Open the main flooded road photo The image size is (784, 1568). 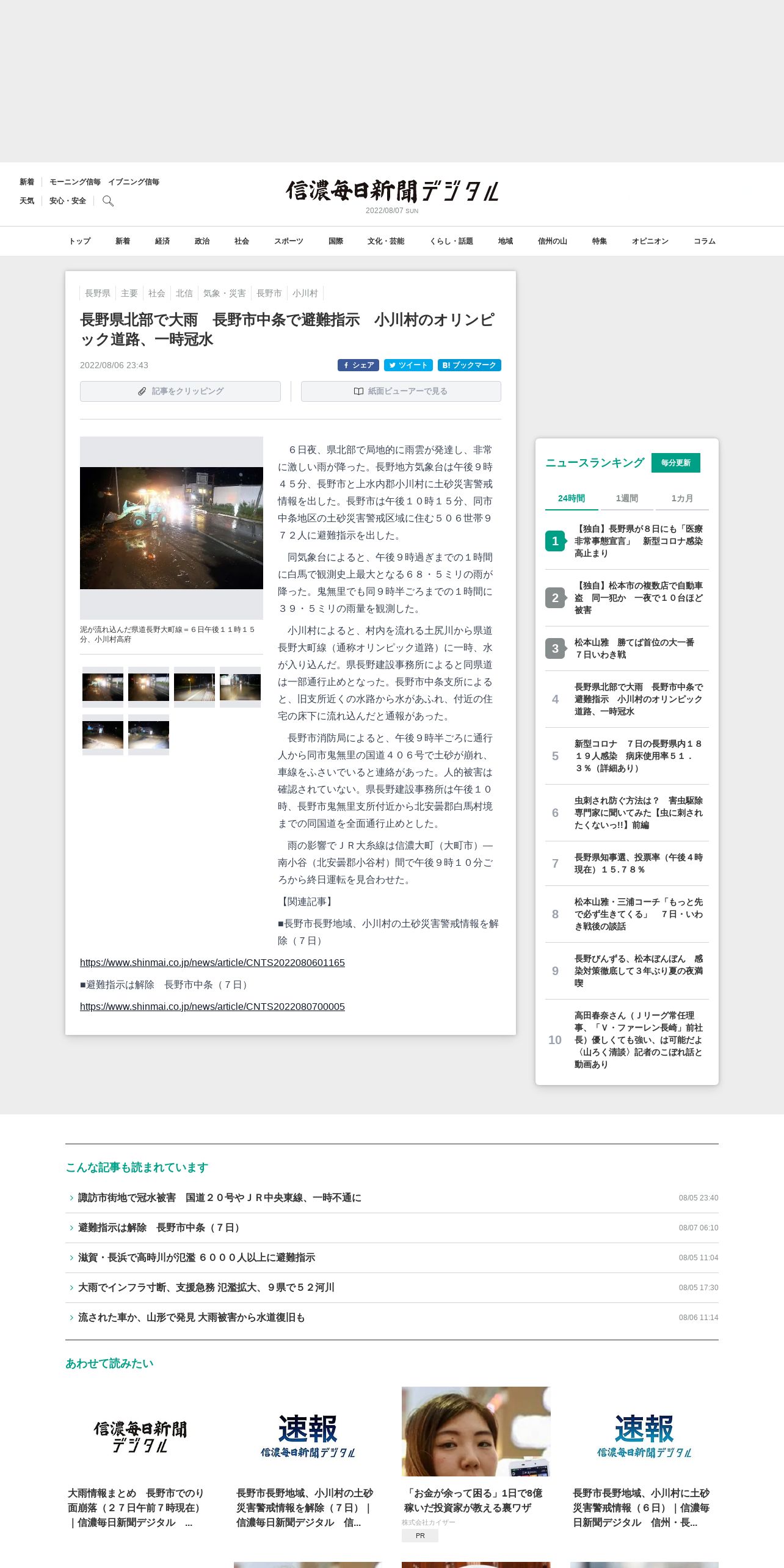[x=172, y=528]
